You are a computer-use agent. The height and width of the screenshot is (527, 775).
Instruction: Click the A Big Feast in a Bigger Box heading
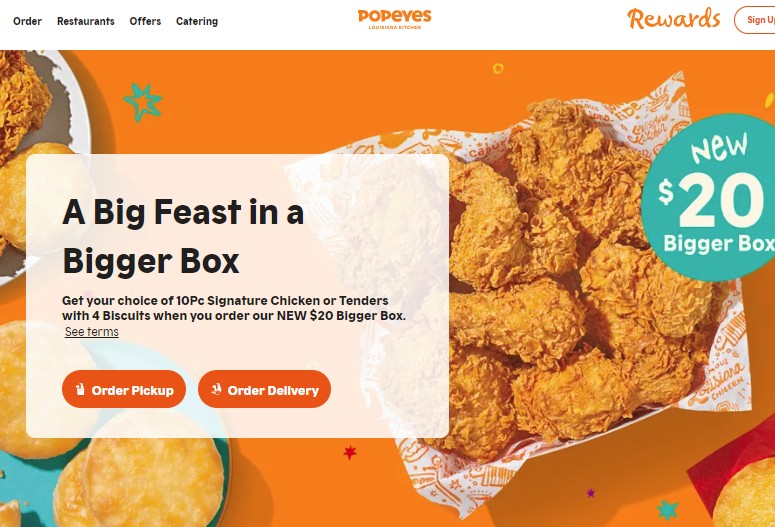pyautogui.click(x=183, y=236)
